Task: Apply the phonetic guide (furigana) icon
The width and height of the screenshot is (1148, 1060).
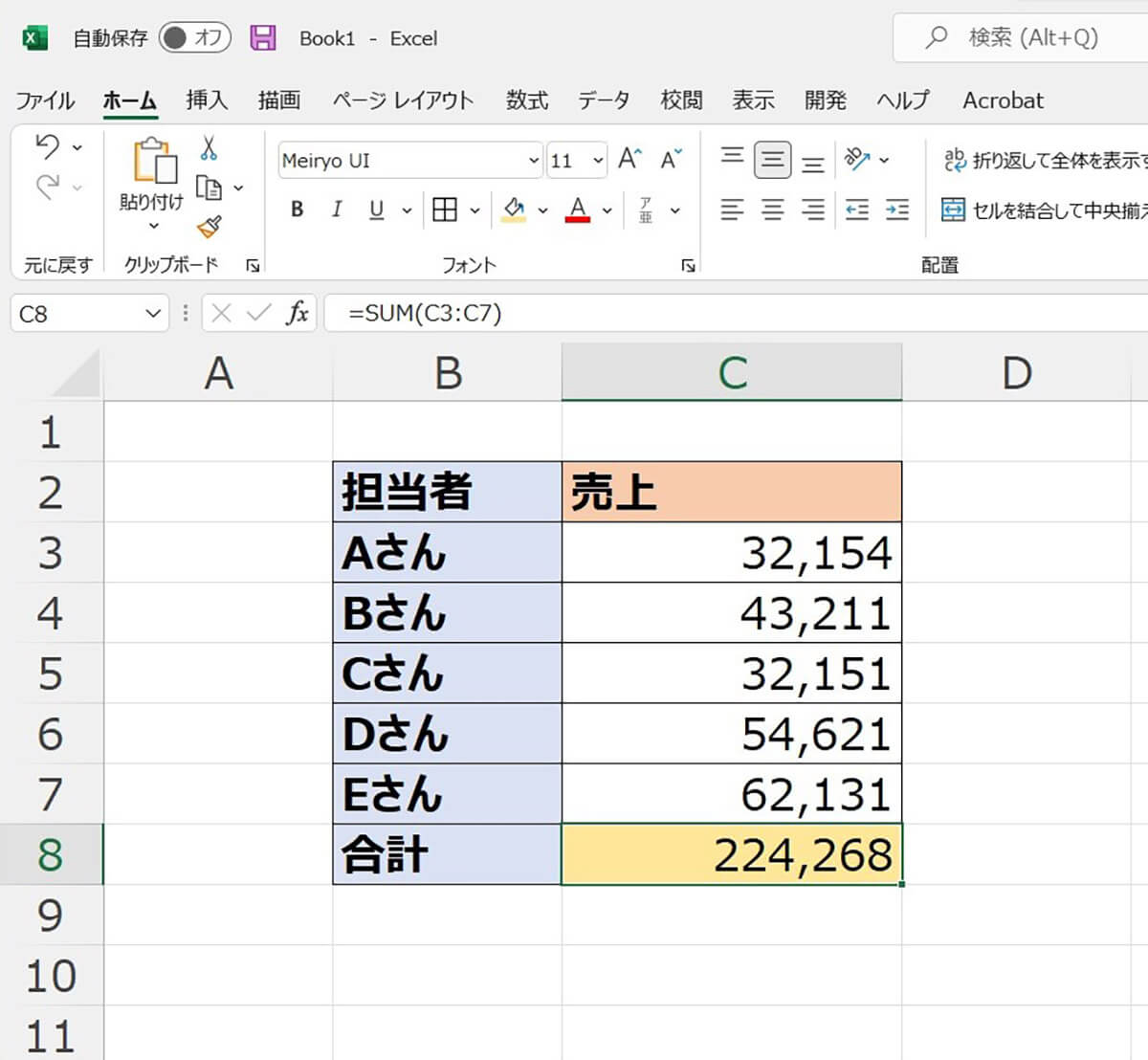Action: pyautogui.click(x=647, y=210)
